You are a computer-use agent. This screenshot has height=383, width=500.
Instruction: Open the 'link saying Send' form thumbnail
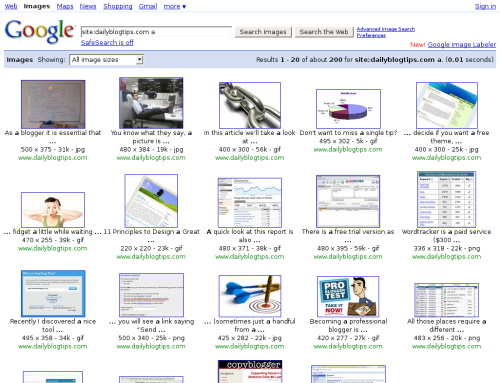(x=151, y=295)
